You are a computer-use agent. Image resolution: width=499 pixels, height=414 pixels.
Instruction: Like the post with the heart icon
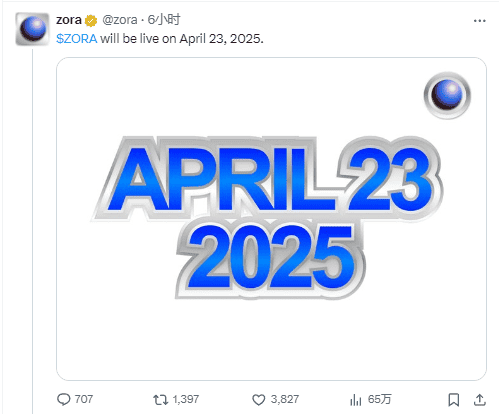point(258,399)
